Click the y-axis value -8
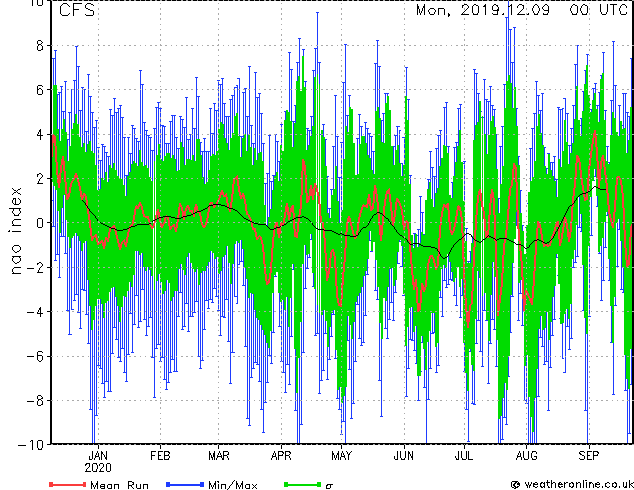Image resolution: width=634 pixels, height=490 pixels. (x=35, y=400)
